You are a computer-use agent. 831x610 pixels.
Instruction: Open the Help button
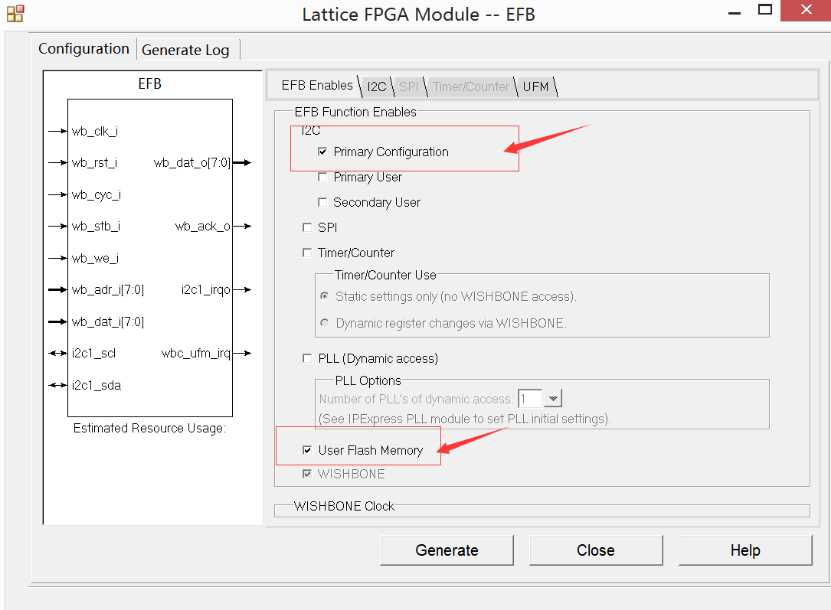pyautogui.click(x=745, y=550)
